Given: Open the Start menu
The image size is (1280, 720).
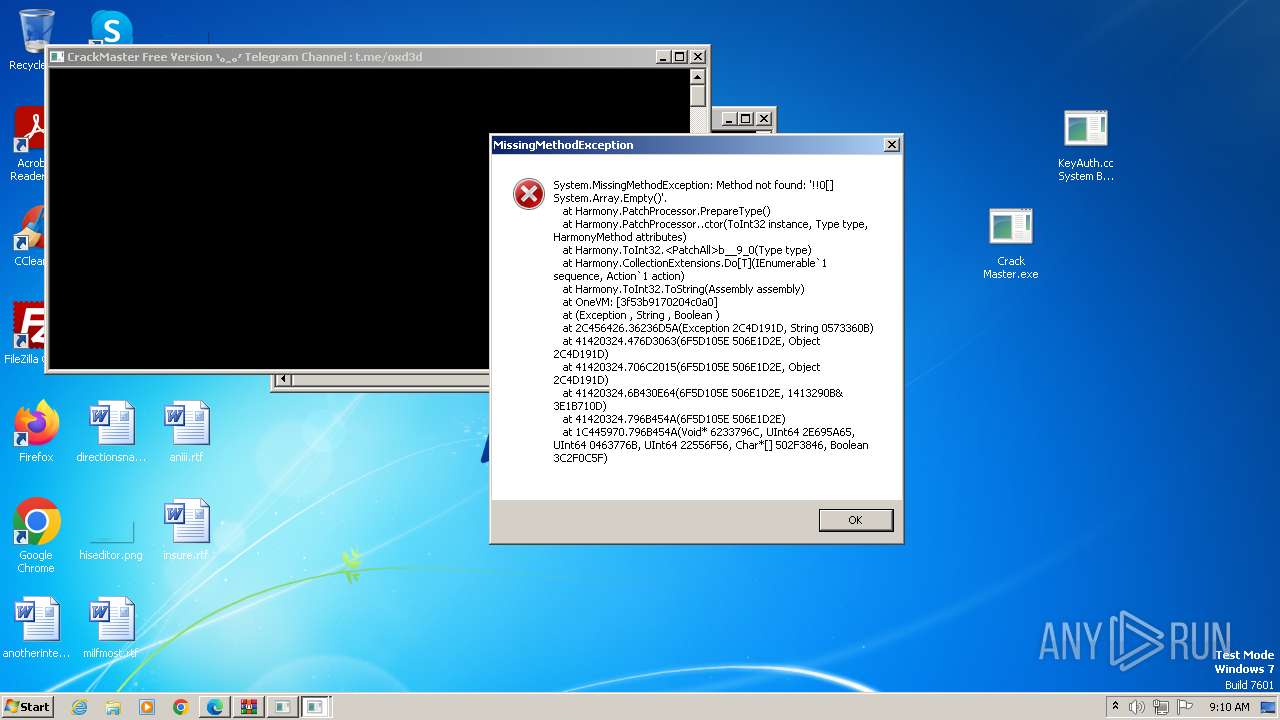Looking at the screenshot, I should tap(27, 706).
